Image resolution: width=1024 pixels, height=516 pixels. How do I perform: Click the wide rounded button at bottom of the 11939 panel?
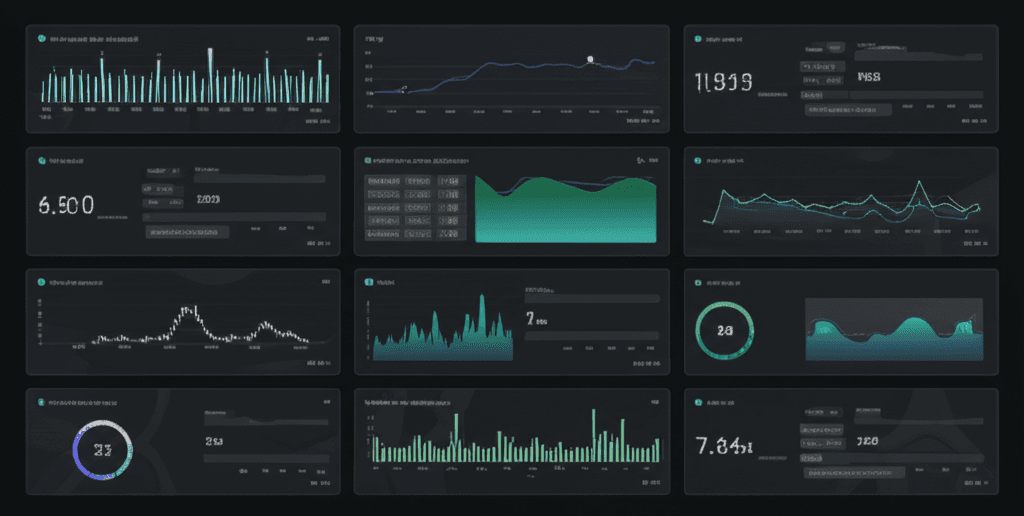(x=848, y=110)
